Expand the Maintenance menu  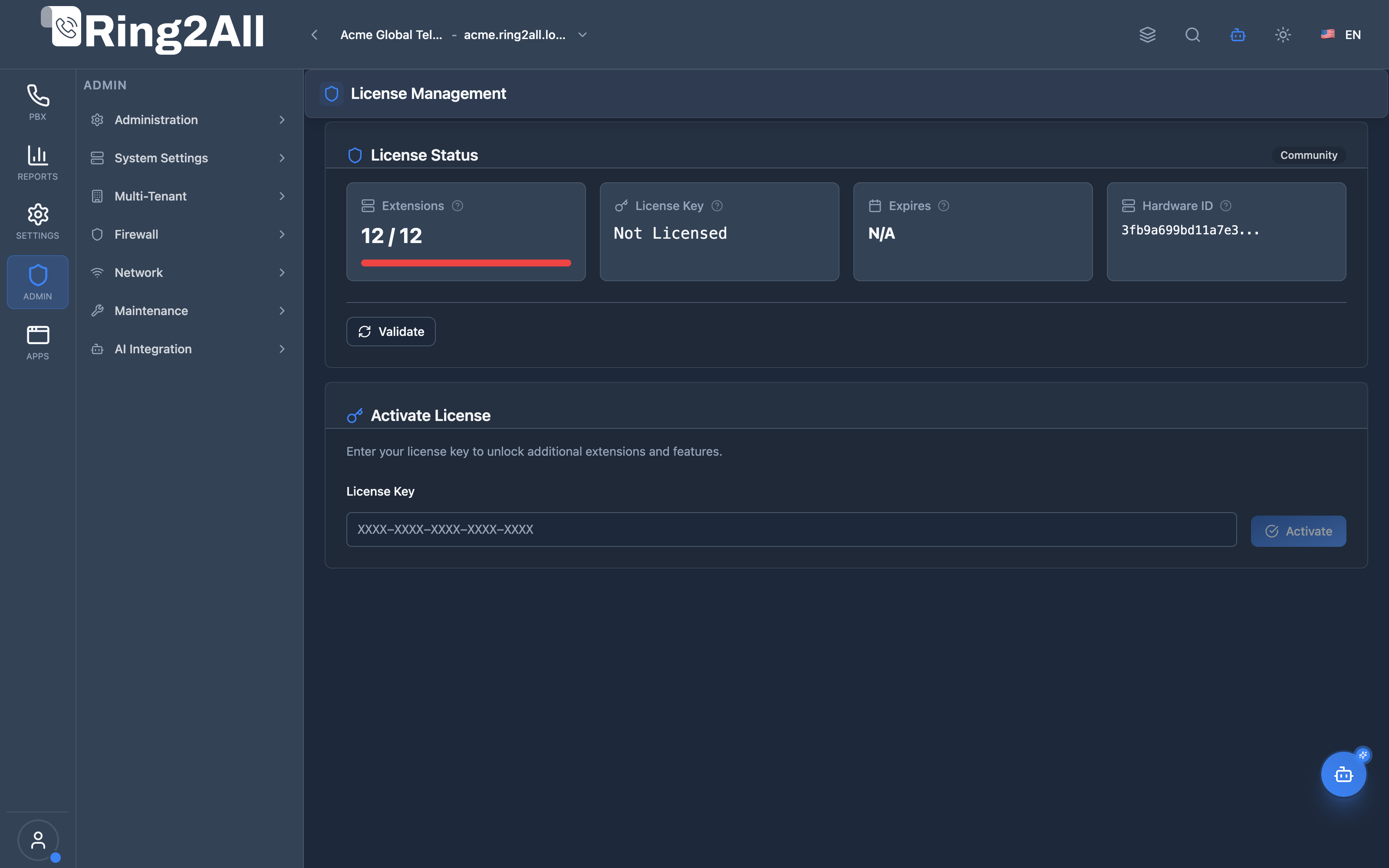(x=189, y=311)
